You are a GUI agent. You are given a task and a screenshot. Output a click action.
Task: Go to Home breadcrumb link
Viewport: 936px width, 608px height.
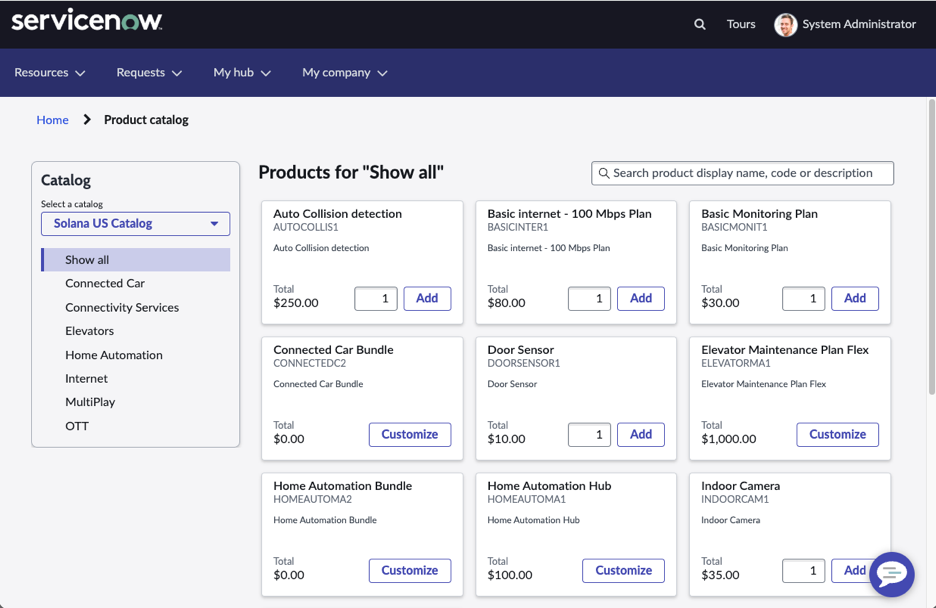53,120
